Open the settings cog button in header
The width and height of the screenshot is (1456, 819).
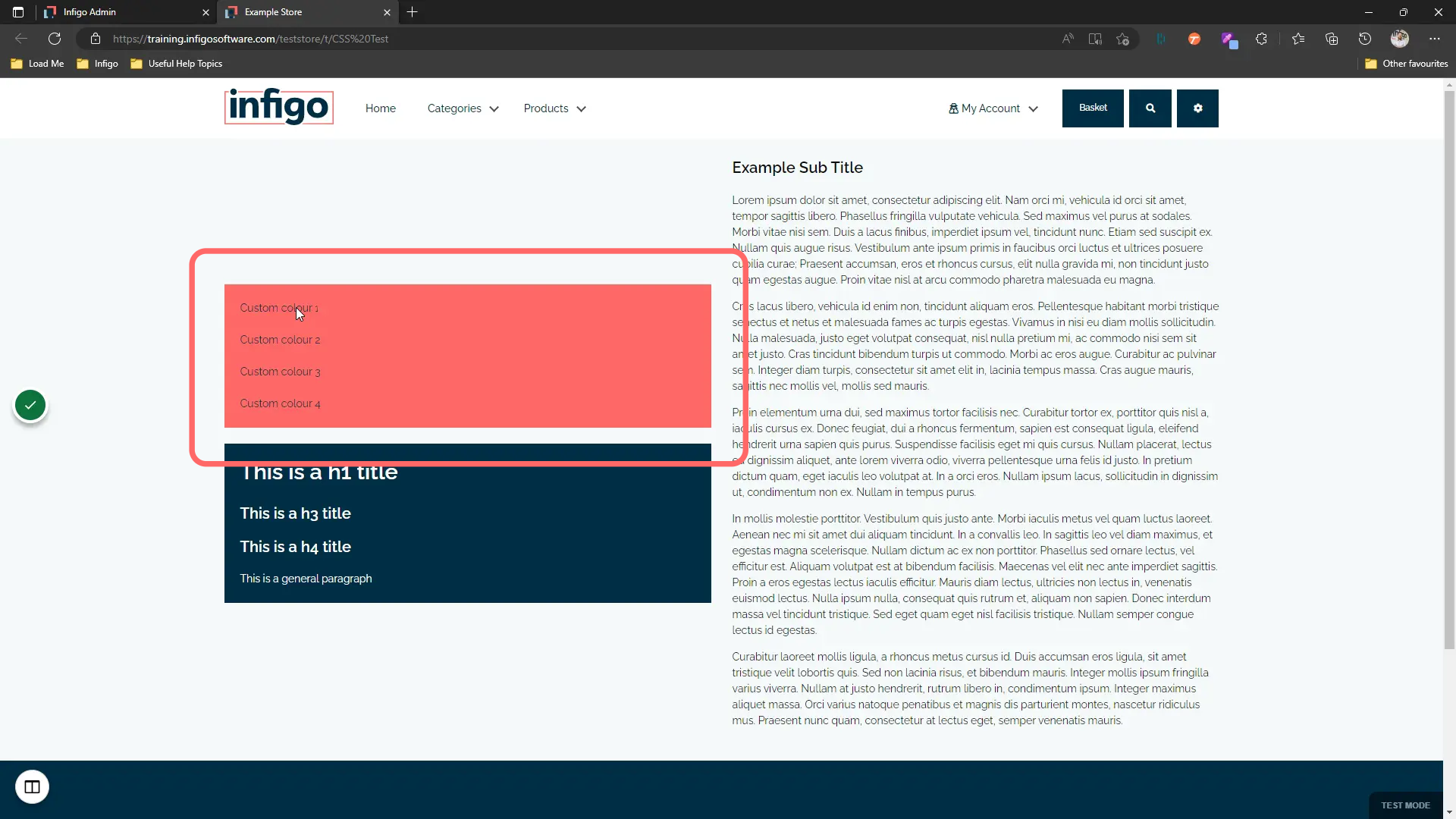[1197, 108]
